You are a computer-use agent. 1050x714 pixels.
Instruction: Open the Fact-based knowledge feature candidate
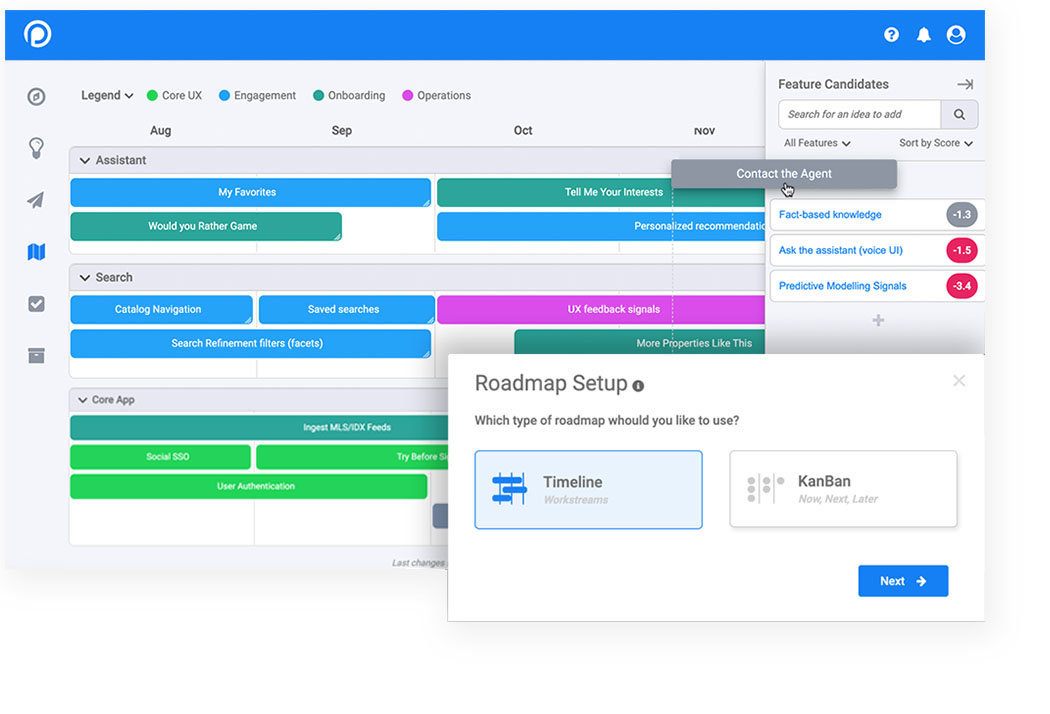point(862,214)
